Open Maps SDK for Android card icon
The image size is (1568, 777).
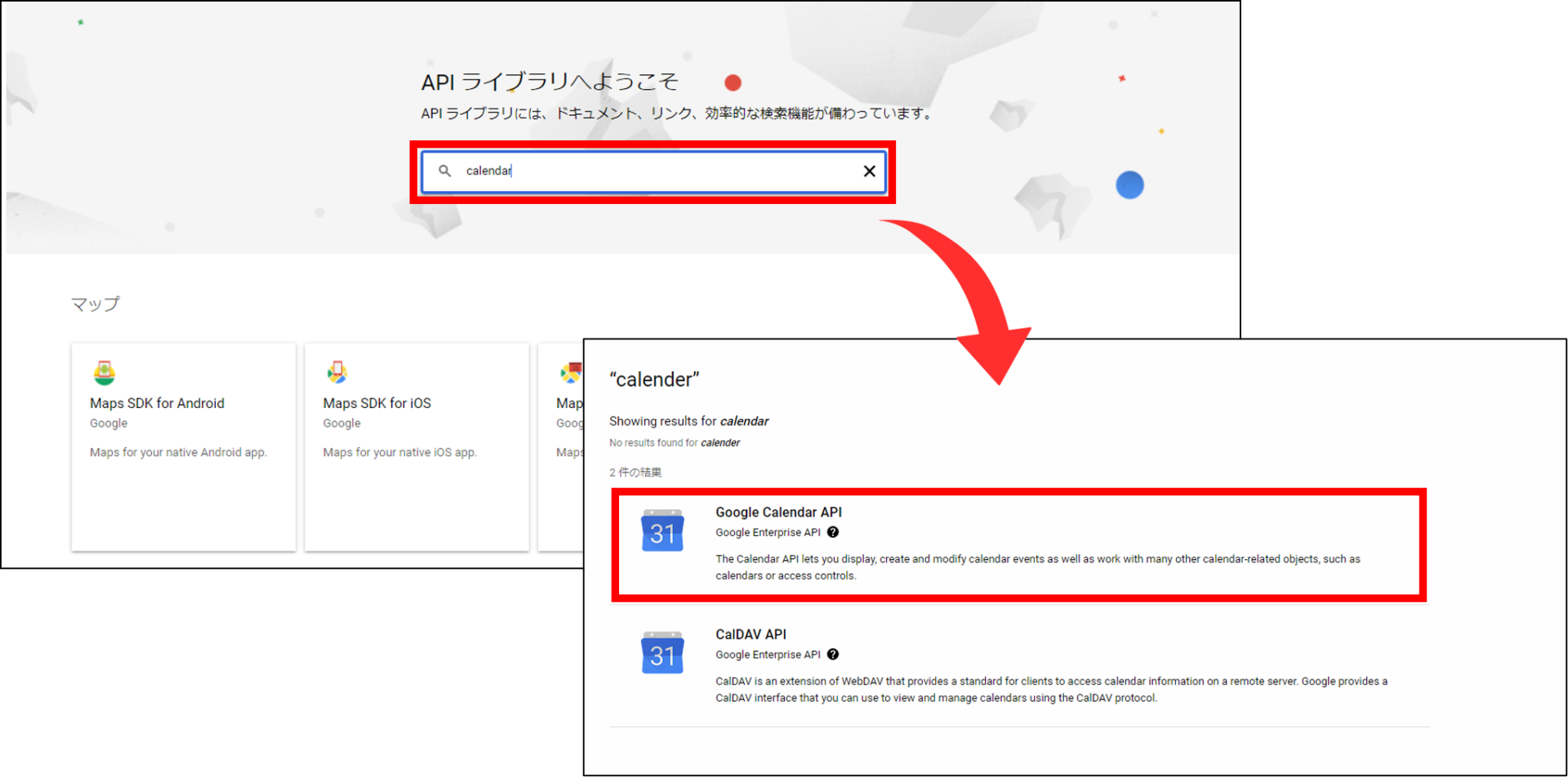click(x=105, y=373)
